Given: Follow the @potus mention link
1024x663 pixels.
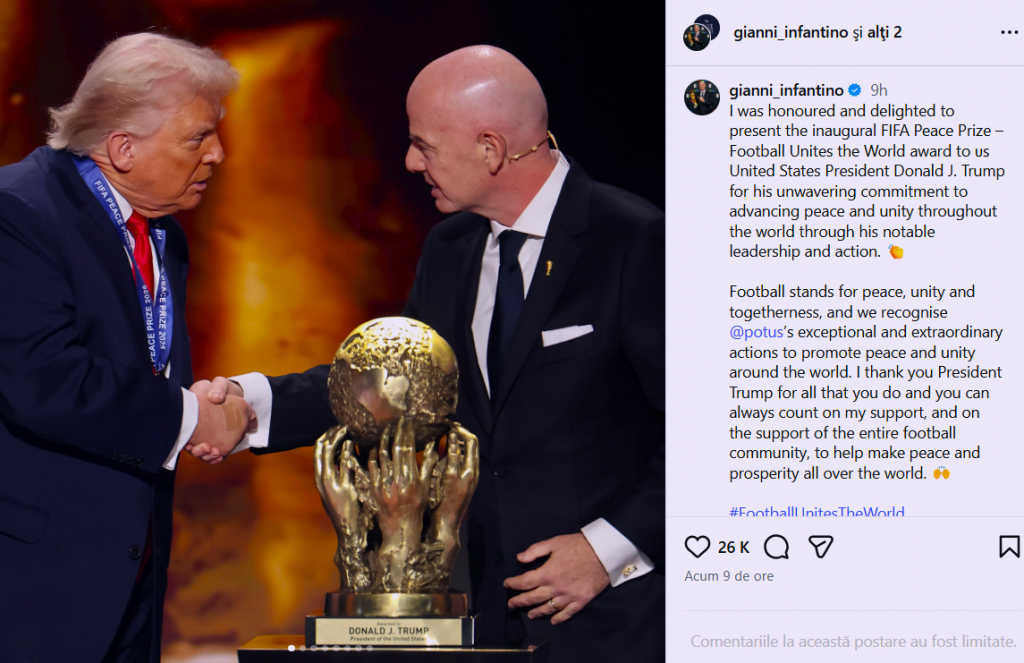Looking at the screenshot, I should [756, 332].
